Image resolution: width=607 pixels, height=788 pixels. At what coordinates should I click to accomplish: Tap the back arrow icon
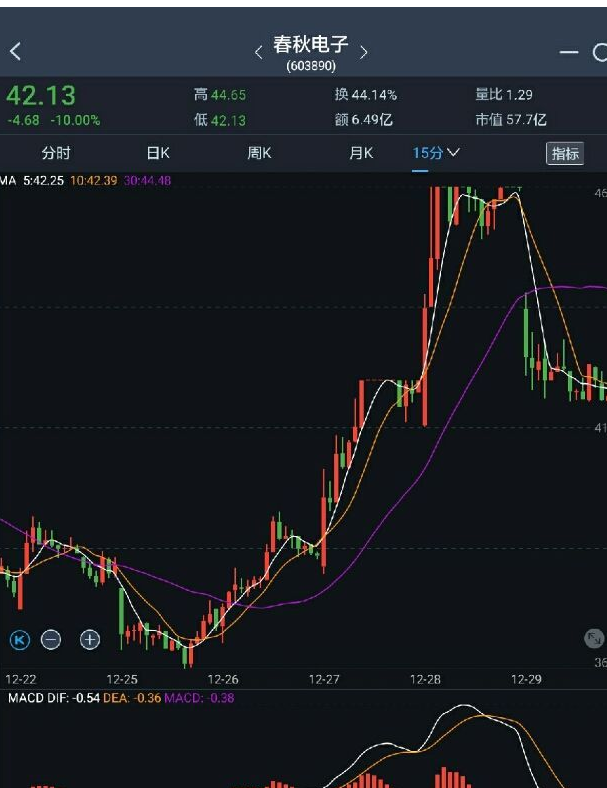(16, 51)
